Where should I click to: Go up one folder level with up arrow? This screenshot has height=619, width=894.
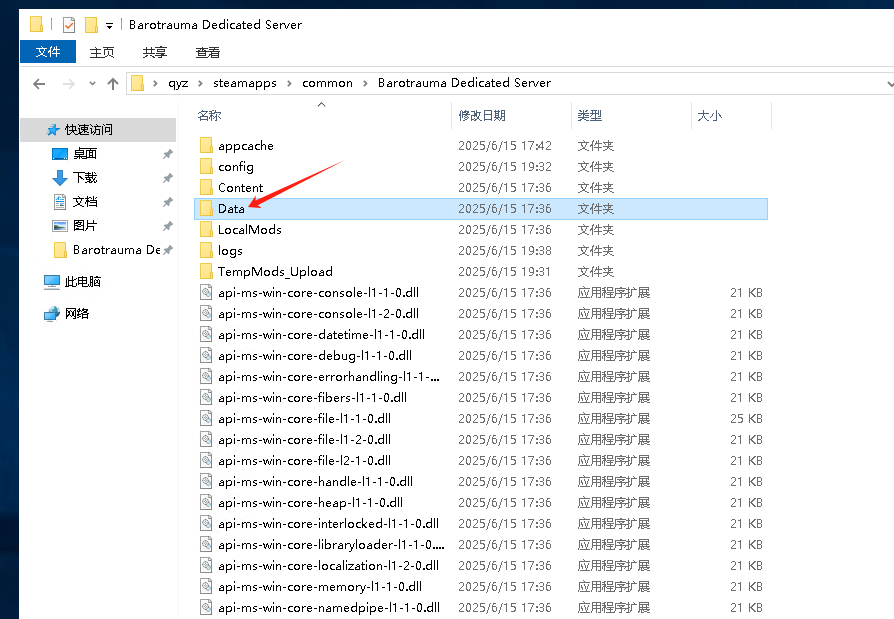(113, 84)
